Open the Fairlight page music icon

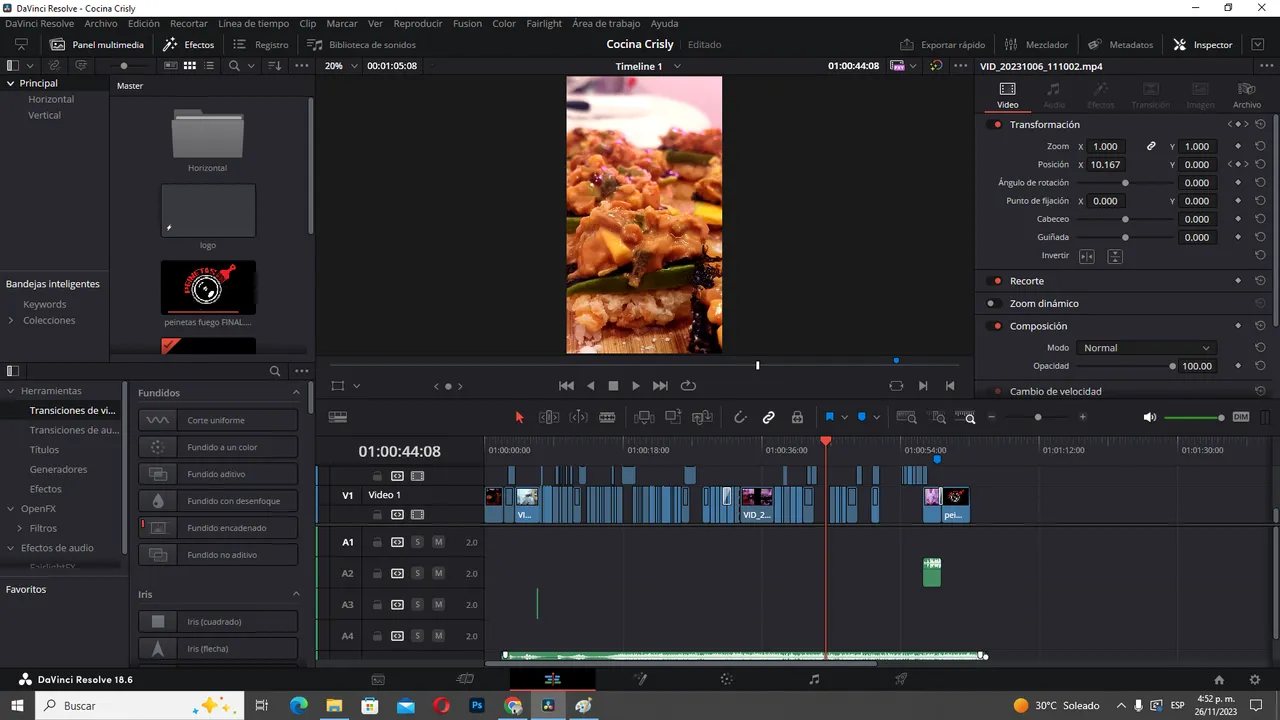click(814, 679)
